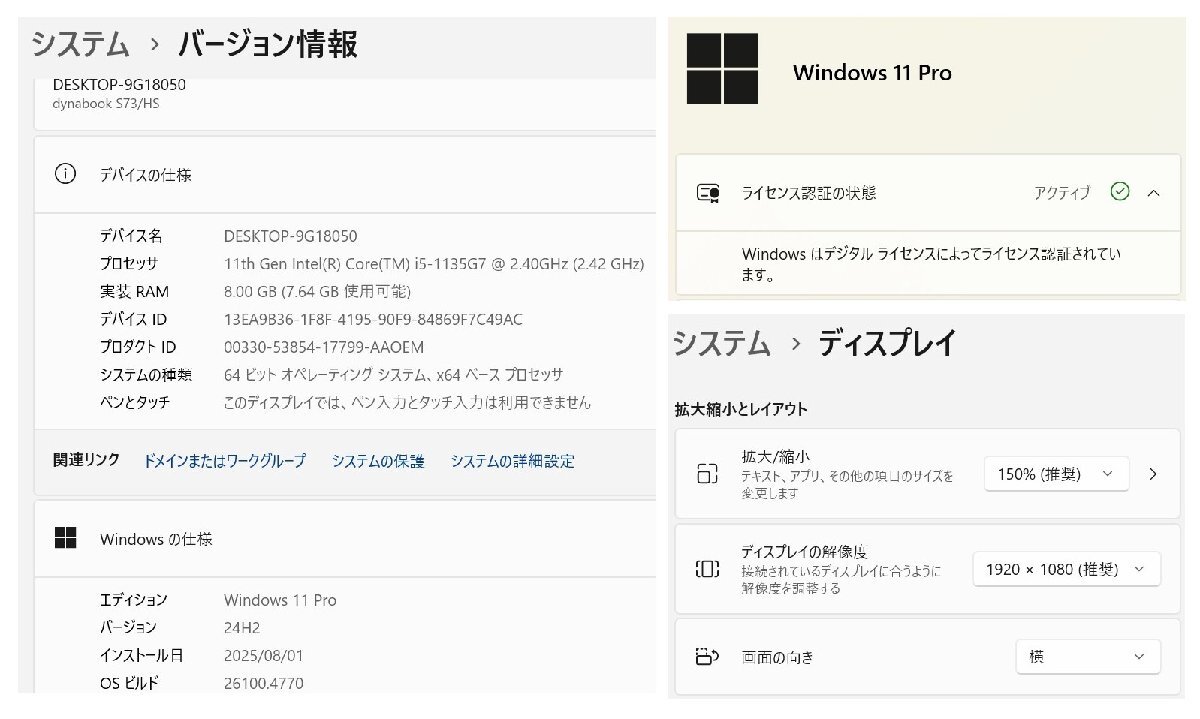Click the 拡大/縮小 setting label

(x=776, y=457)
